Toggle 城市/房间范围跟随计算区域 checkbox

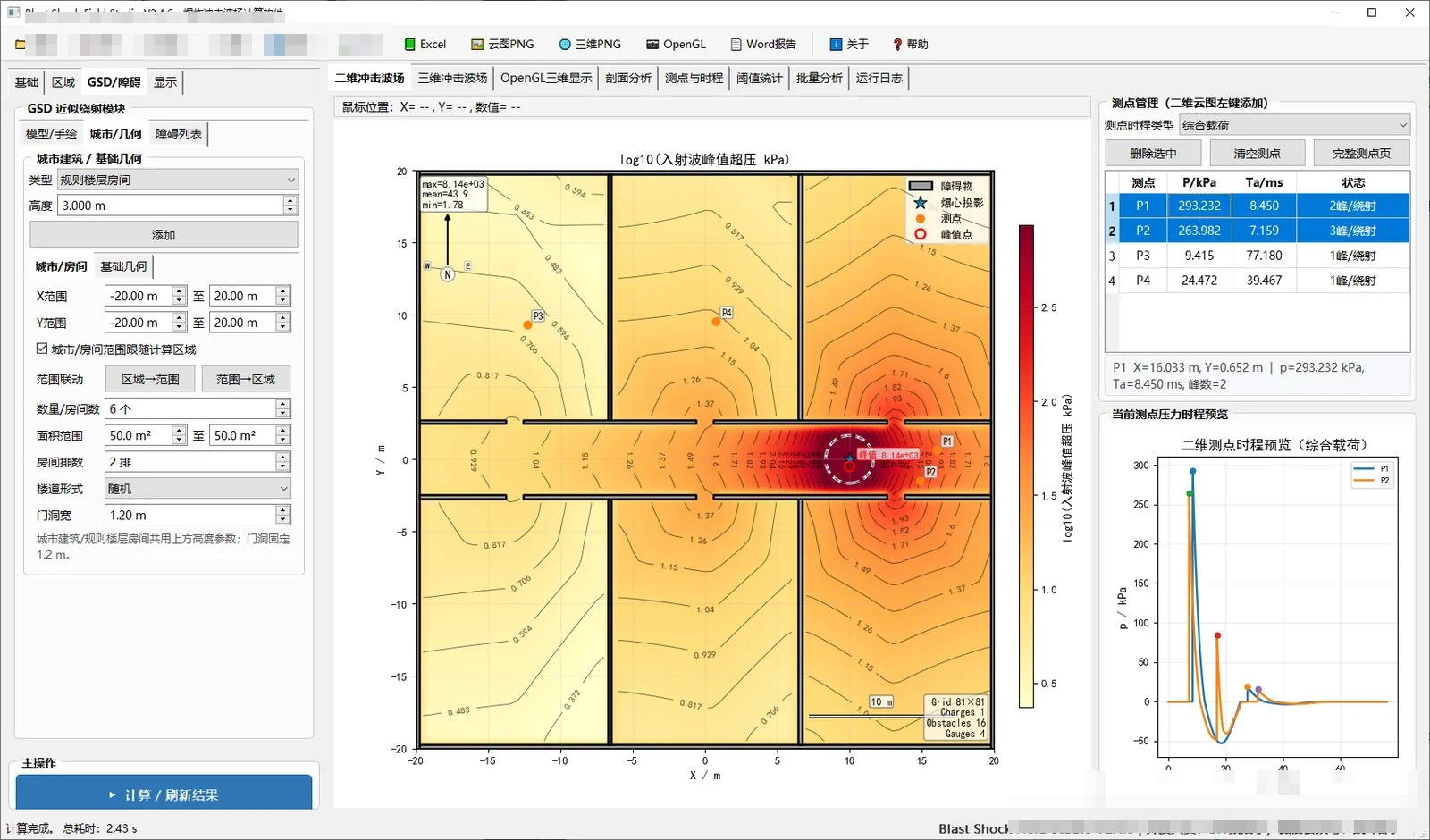click(42, 349)
